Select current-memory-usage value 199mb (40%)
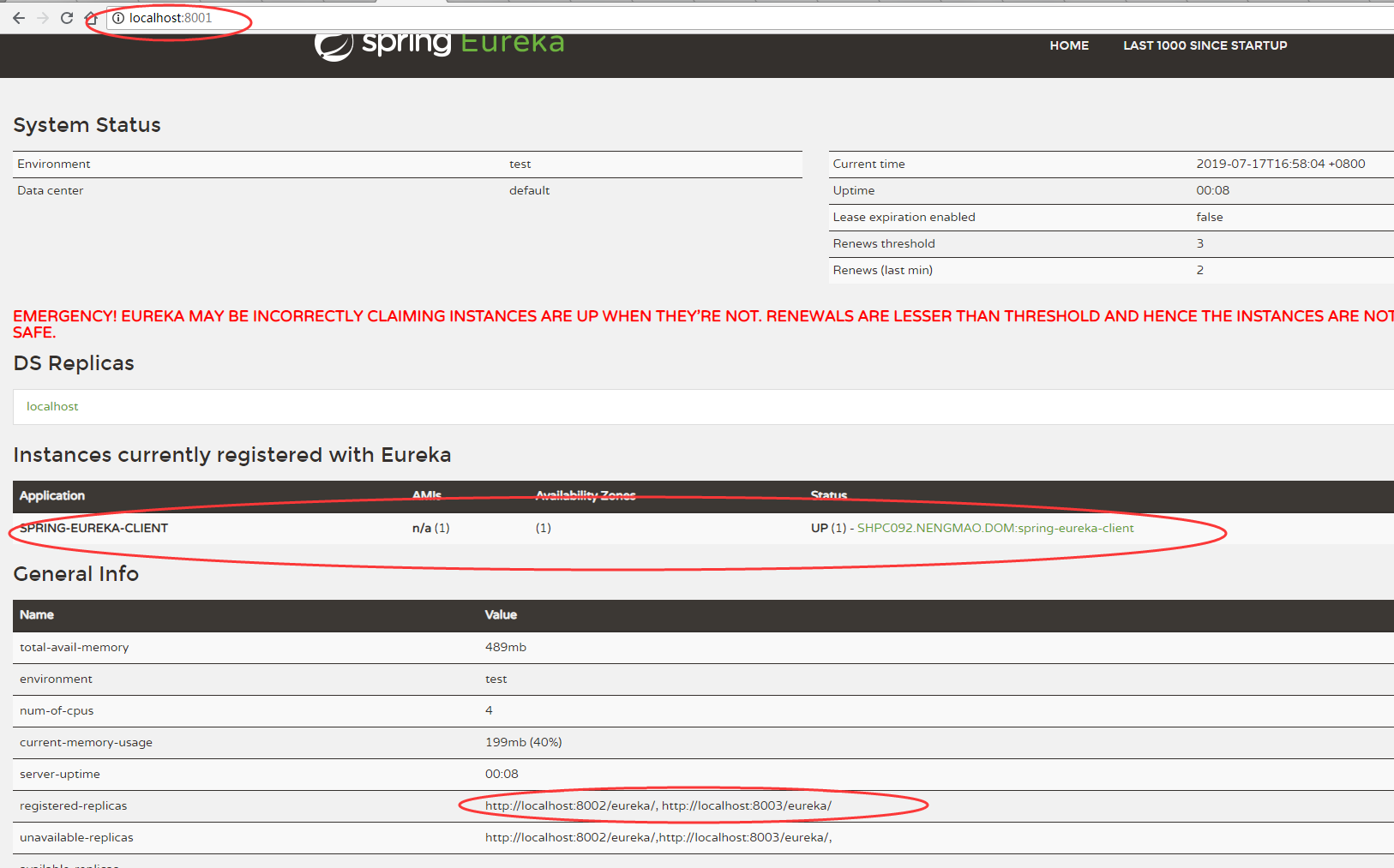Screen dimensions: 1394x868 [523, 742]
